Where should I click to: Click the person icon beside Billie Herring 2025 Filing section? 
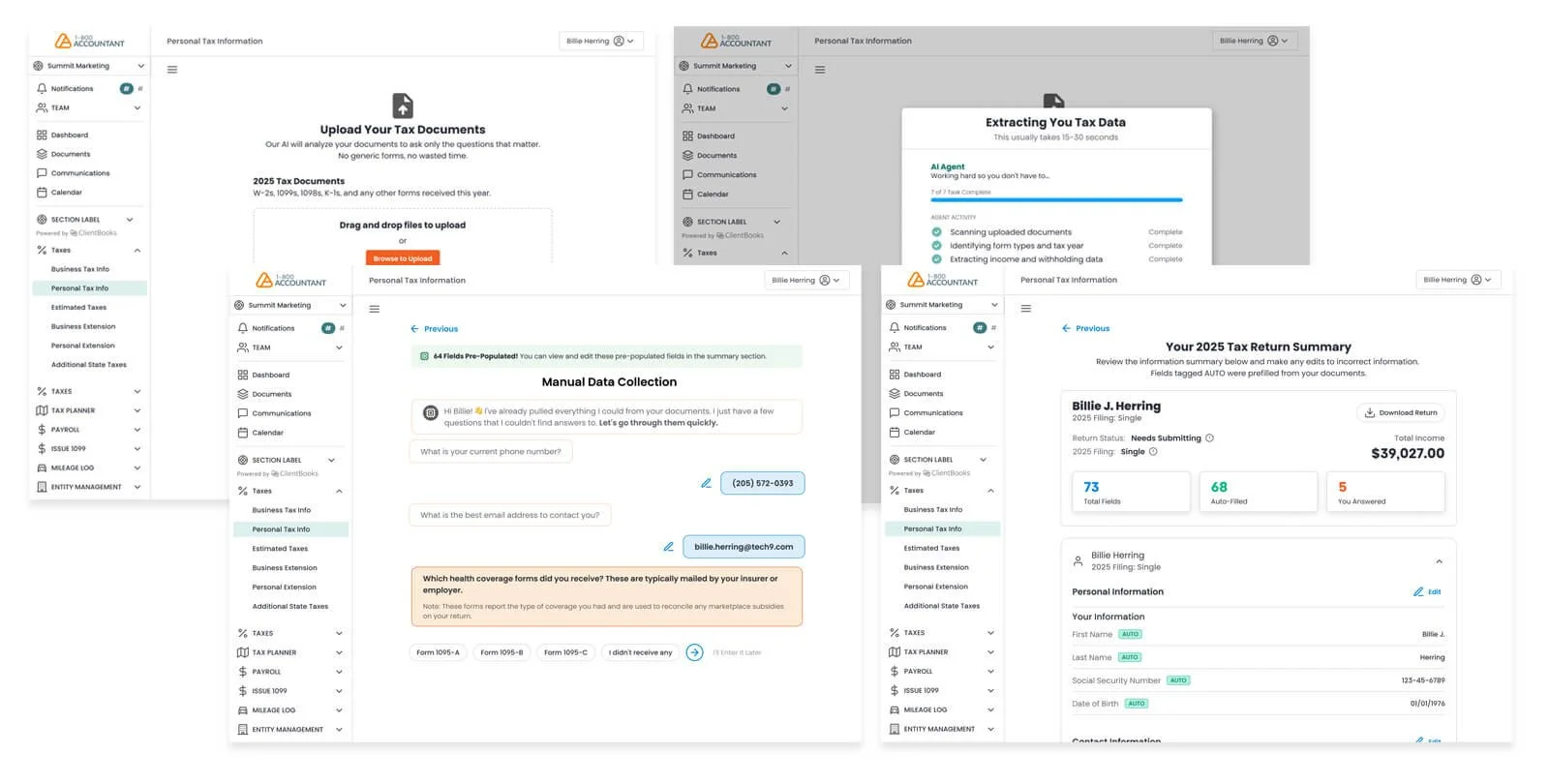pos(1078,561)
